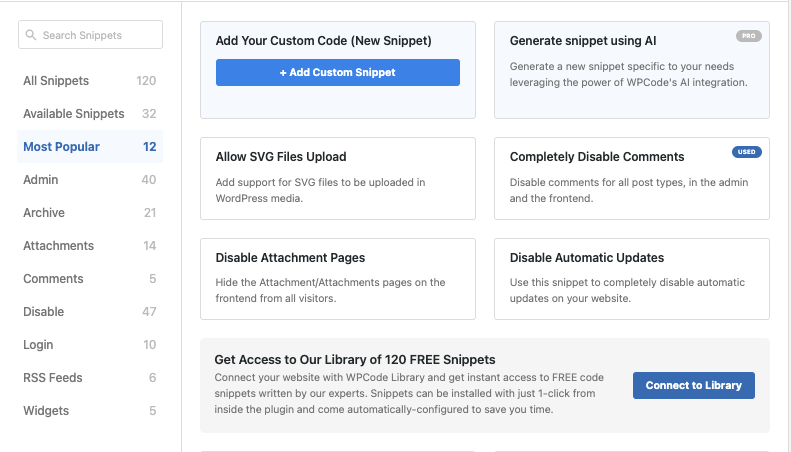Open the RSS Feeds category

90,378
